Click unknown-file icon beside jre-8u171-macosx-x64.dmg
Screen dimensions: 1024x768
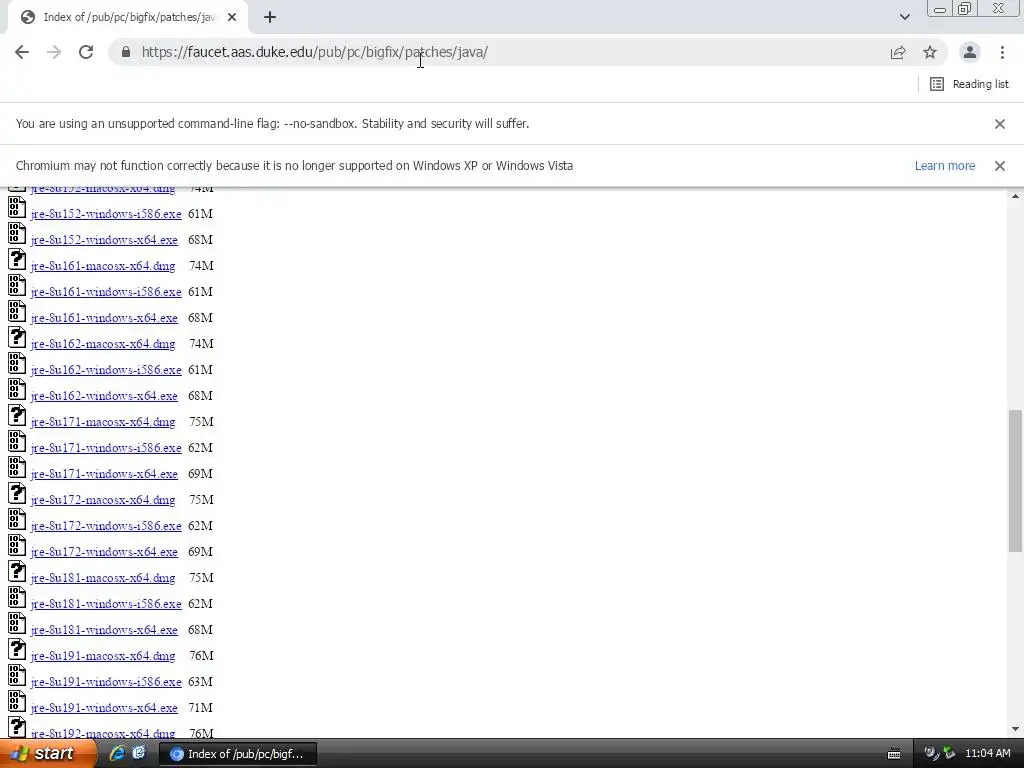coord(17,416)
